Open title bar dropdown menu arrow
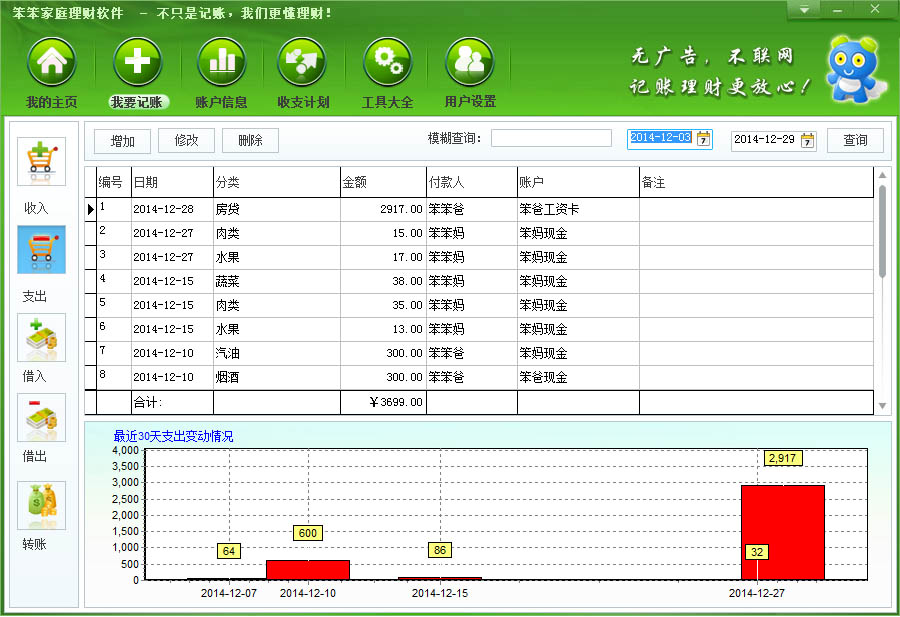The image size is (900, 617). (803, 10)
